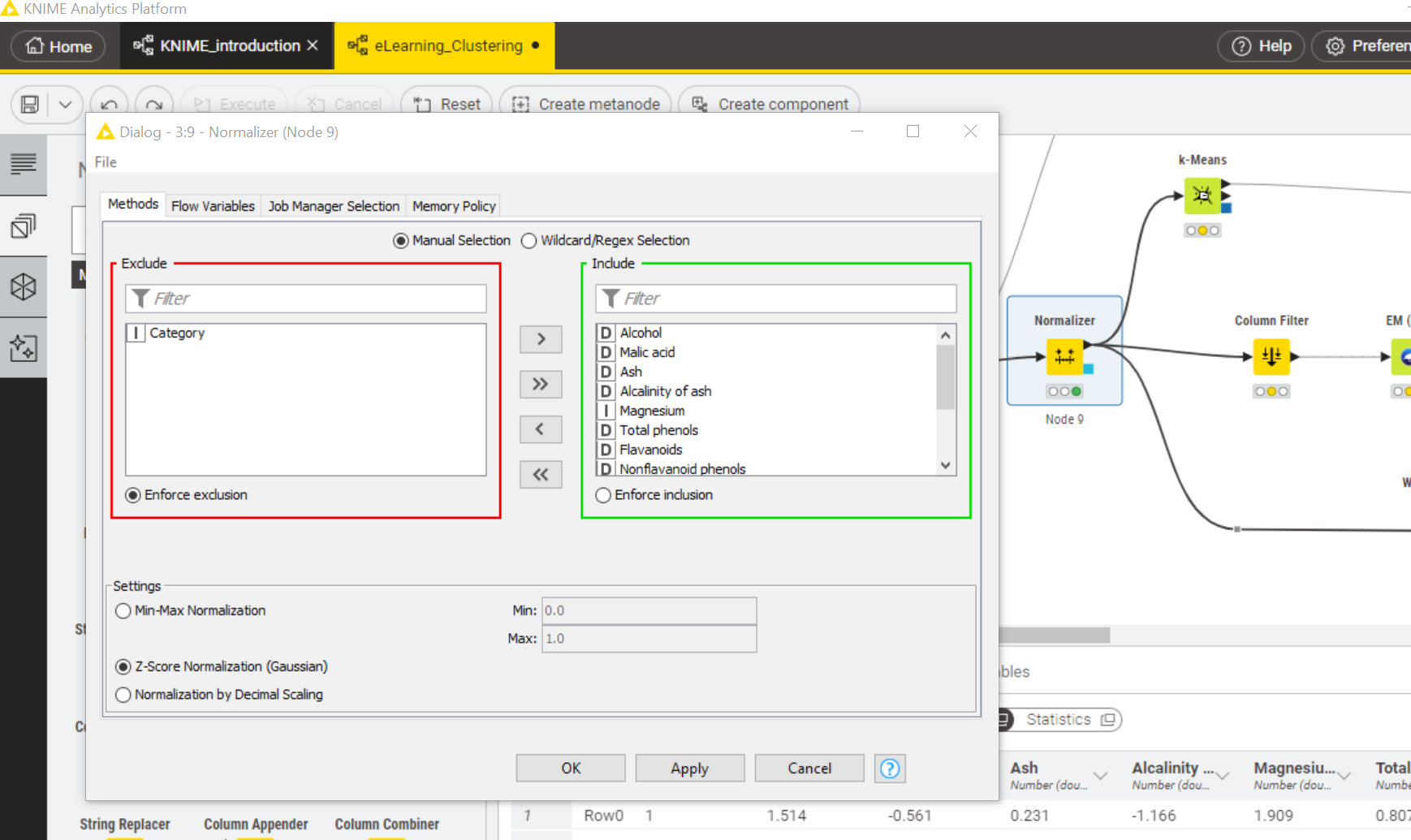Choose Normalization by Decimal Scaling option
Image resolution: width=1411 pixels, height=840 pixels.
pos(123,695)
